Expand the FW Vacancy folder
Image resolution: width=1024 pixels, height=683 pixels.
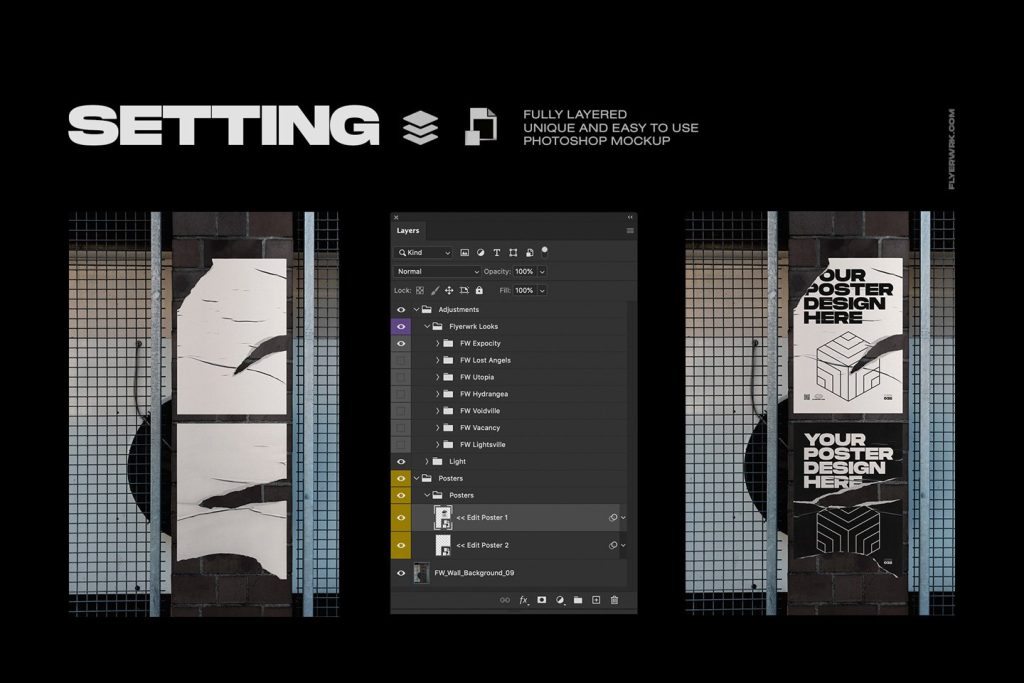[438, 428]
